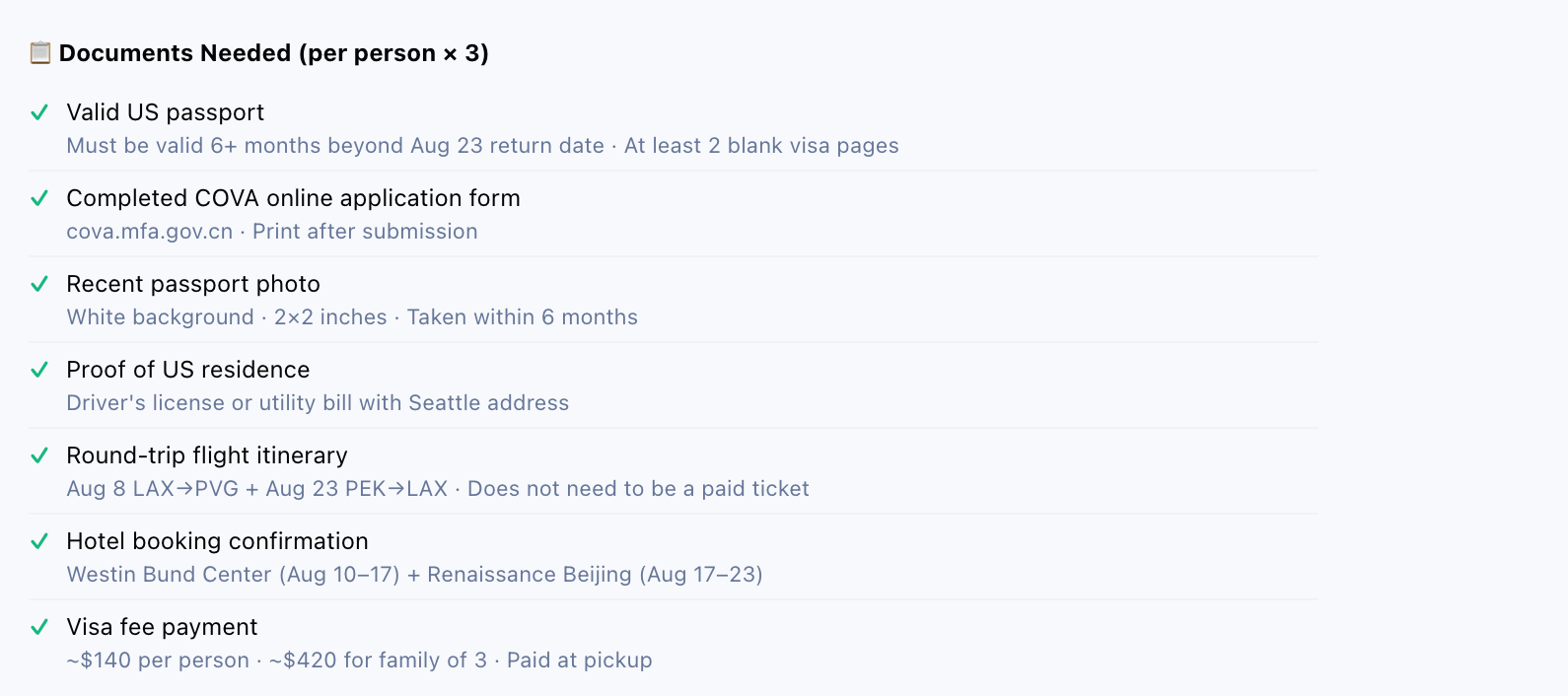Click the Westin Bund Center hotel details line

(x=415, y=575)
